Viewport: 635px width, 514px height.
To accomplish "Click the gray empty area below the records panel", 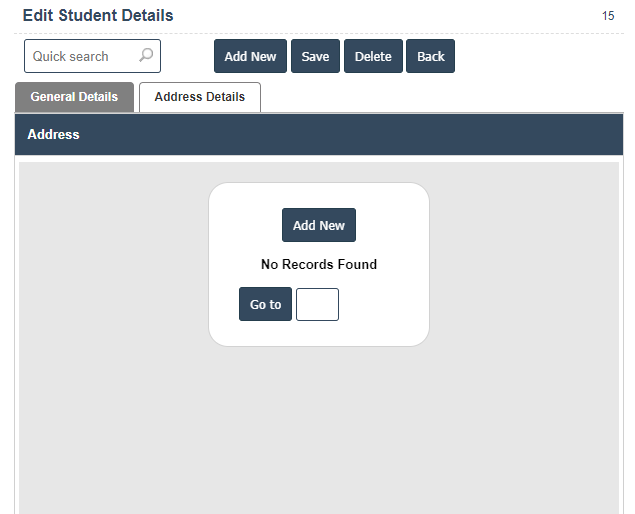I will point(320,430).
